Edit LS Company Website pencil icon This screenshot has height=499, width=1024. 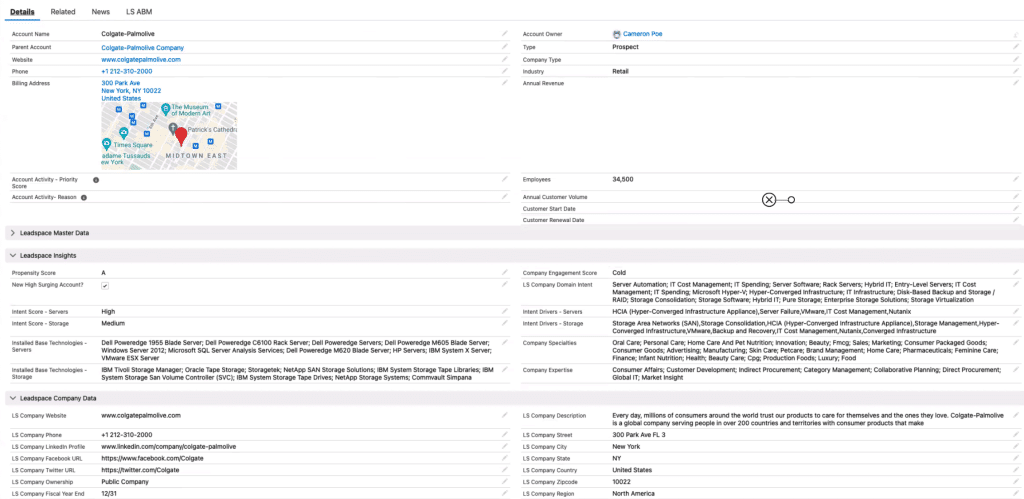504,415
